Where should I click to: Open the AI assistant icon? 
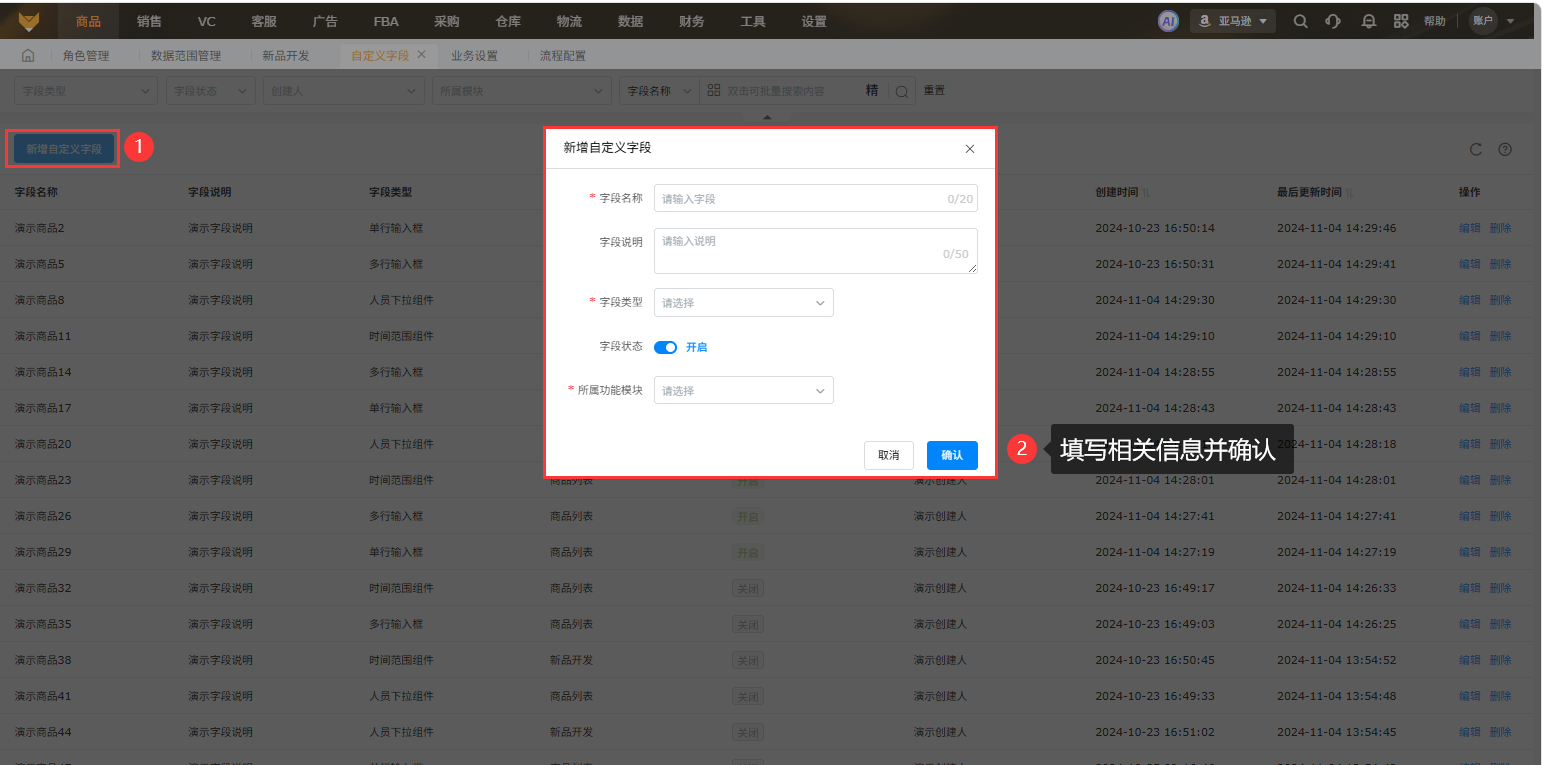(x=1167, y=21)
